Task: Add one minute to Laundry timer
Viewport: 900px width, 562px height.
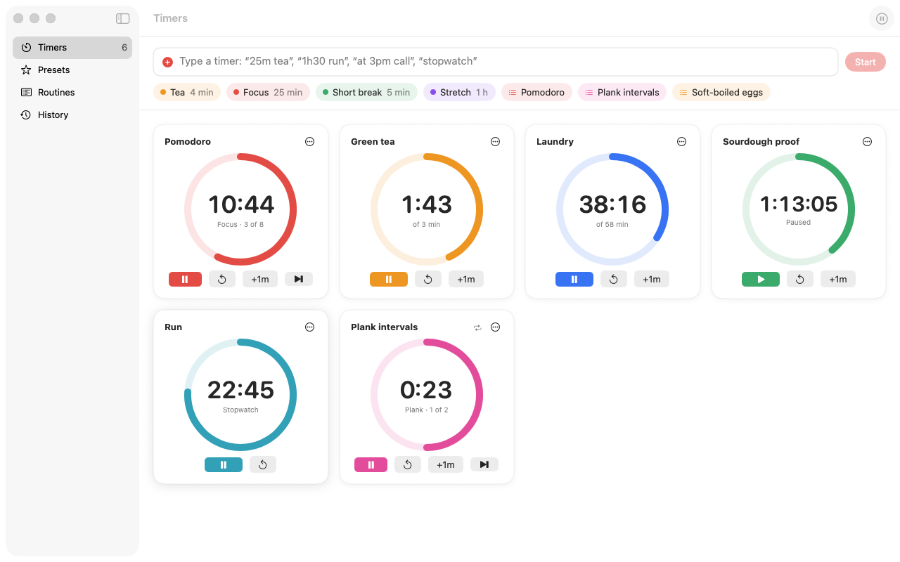Action: pos(651,280)
